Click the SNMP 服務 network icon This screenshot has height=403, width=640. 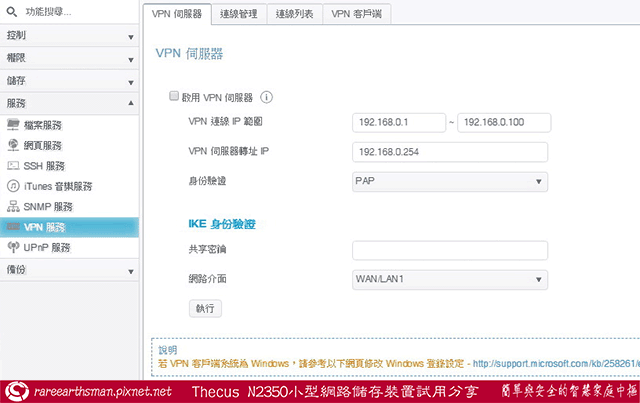pos(13,206)
